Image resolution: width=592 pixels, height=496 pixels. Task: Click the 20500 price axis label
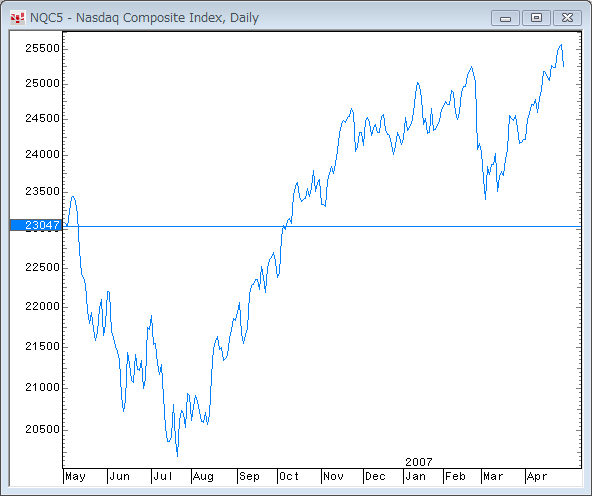tap(43, 429)
